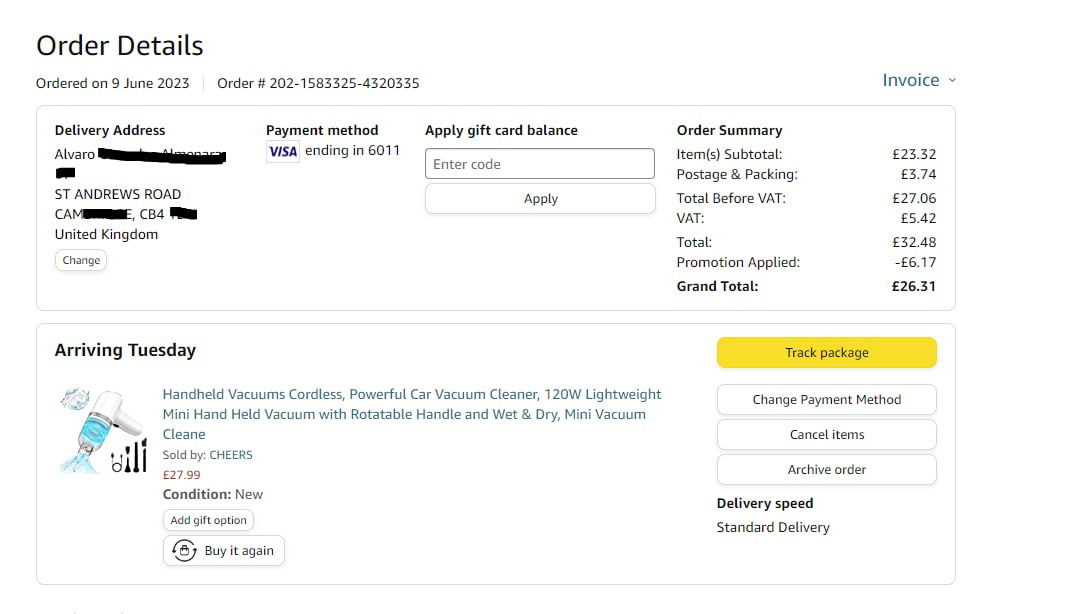Click the Cancel items button
This screenshot has height=614, width=1091.
[x=826, y=435]
